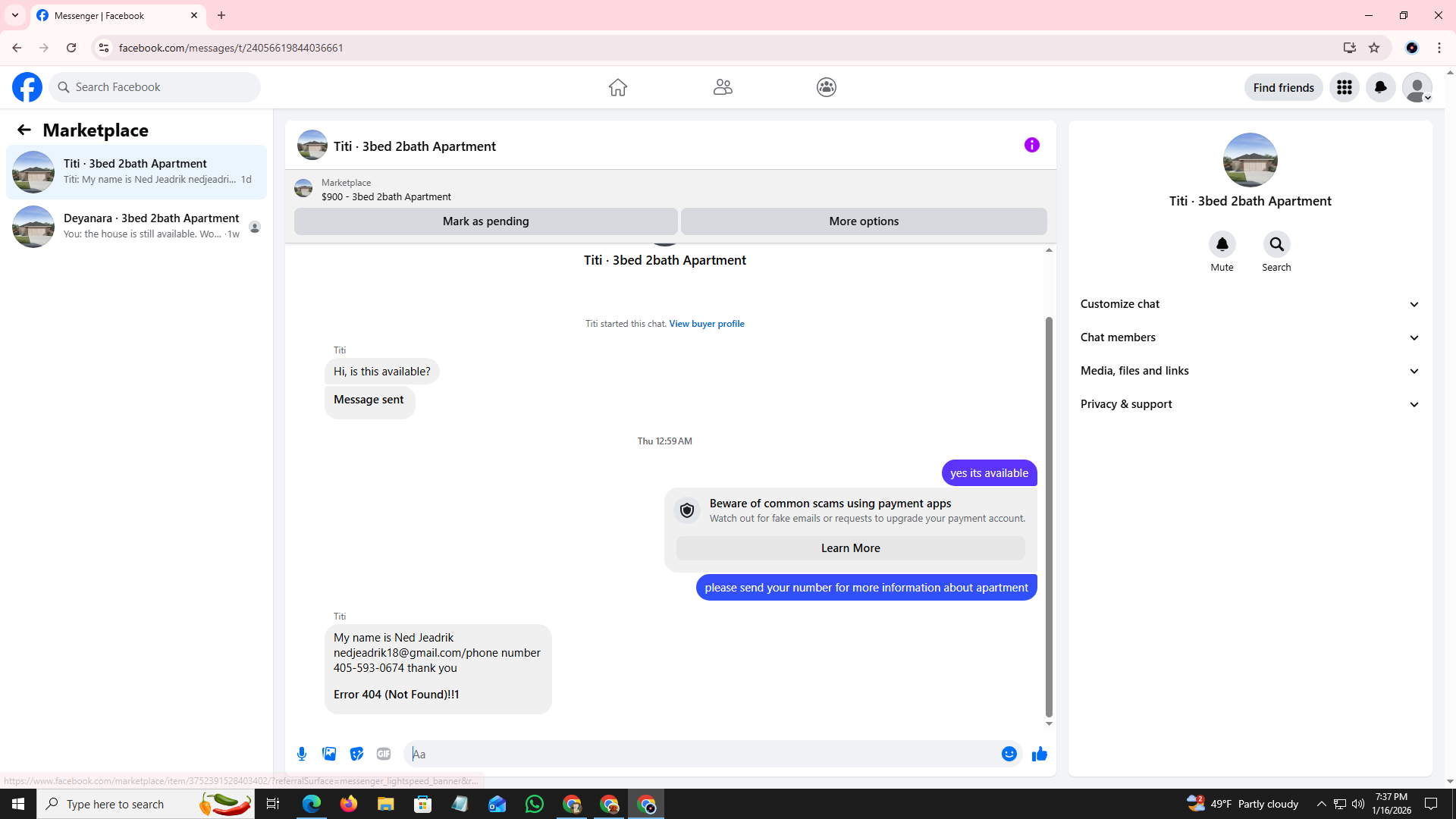The height and width of the screenshot is (819, 1456).
Task: Toggle conversation information purple icon
Action: 1031,145
